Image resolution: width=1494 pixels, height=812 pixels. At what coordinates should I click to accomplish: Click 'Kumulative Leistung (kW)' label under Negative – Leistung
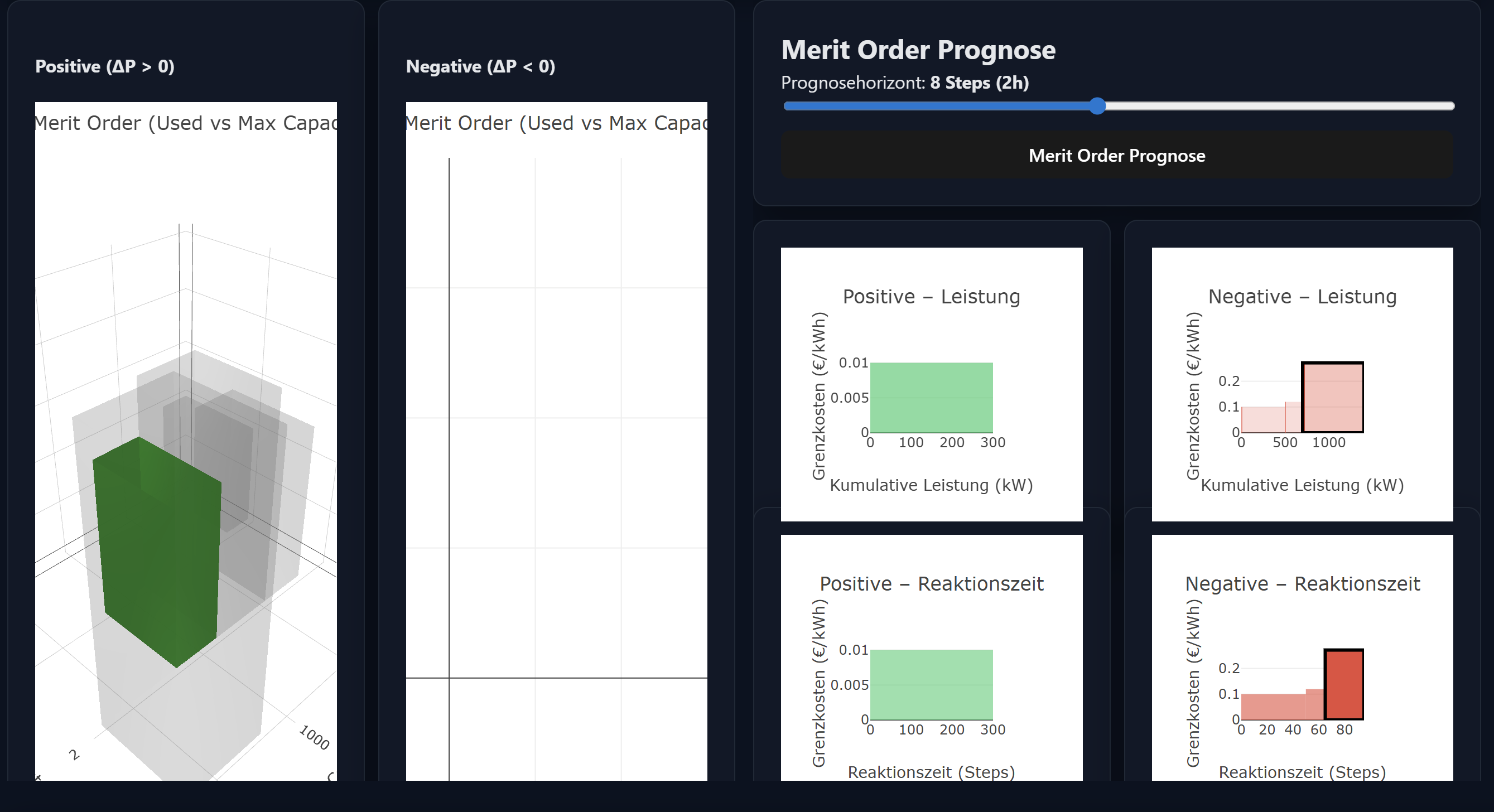1302,485
